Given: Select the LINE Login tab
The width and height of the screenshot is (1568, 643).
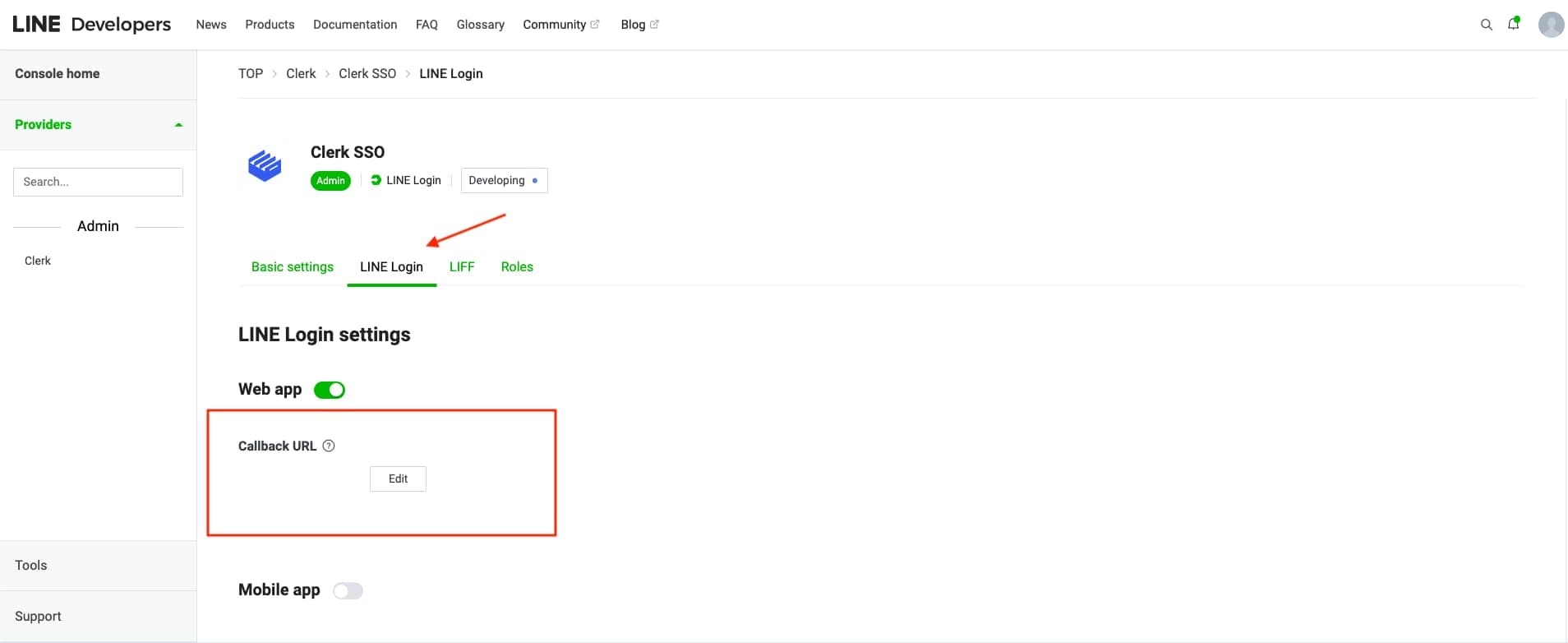Looking at the screenshot, I should coord(391,266).
